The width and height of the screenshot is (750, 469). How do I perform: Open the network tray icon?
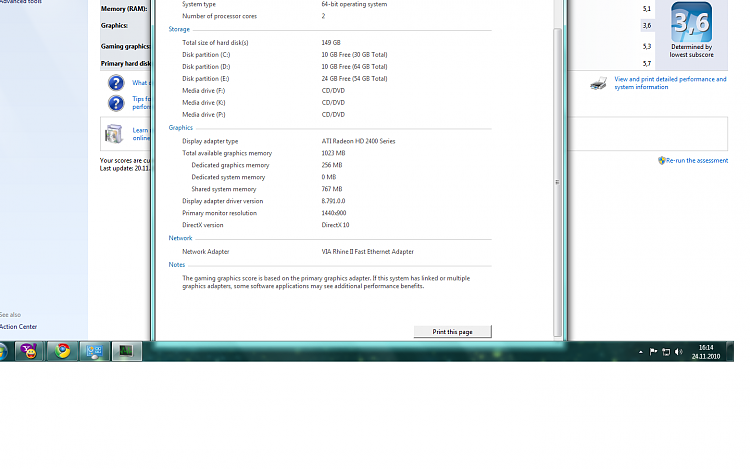tap(666, 352)
